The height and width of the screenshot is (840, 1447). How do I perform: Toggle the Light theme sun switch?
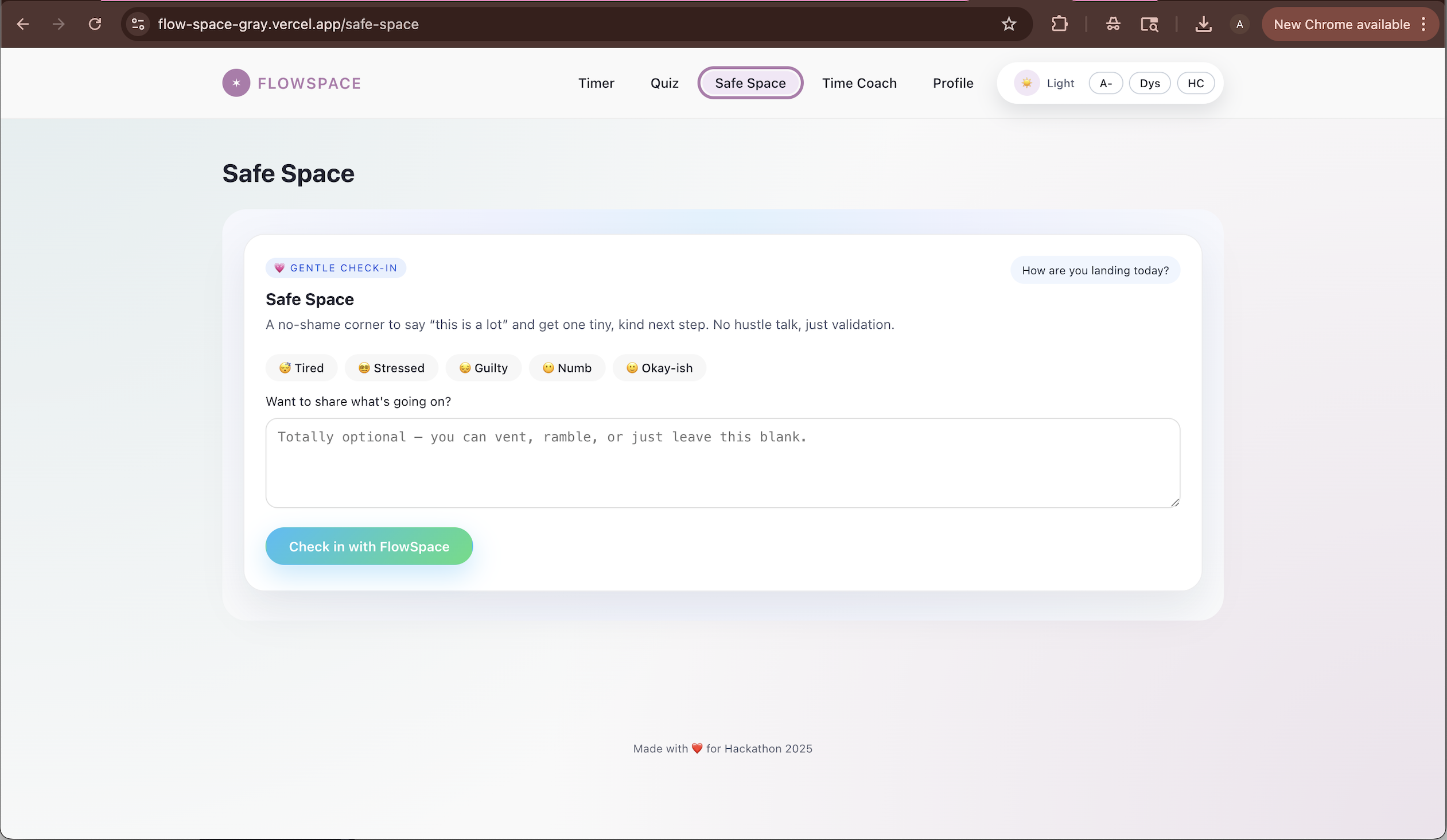click(x=1026, y=83)
